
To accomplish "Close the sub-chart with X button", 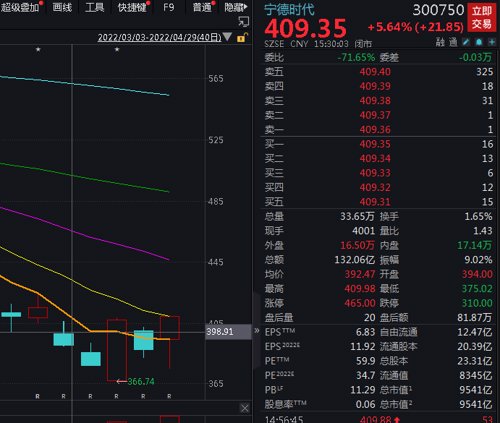I will coord(245,408).
